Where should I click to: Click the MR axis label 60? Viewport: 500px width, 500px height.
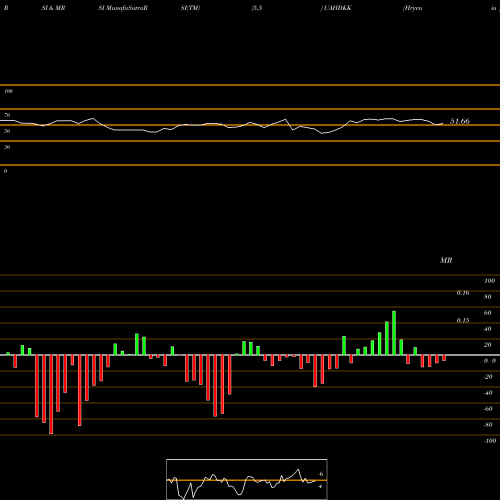pos(488,313)
